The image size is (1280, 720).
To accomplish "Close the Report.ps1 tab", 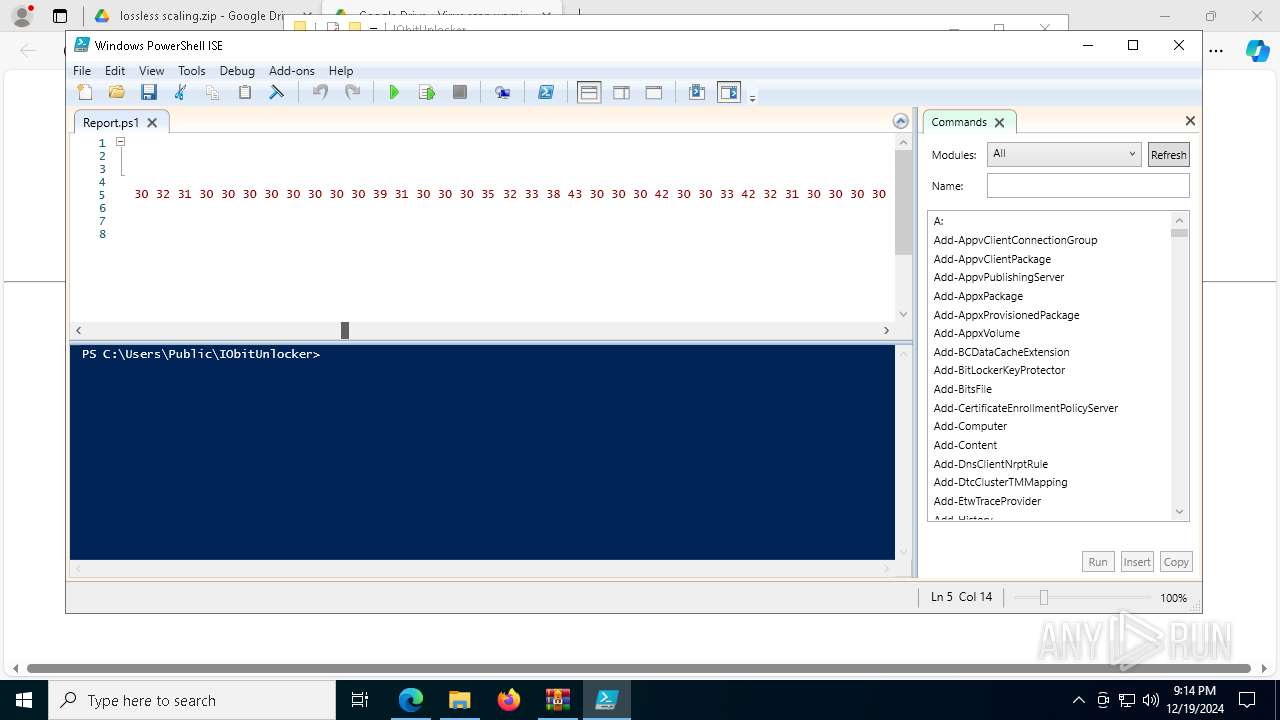I will pos(152,123).
